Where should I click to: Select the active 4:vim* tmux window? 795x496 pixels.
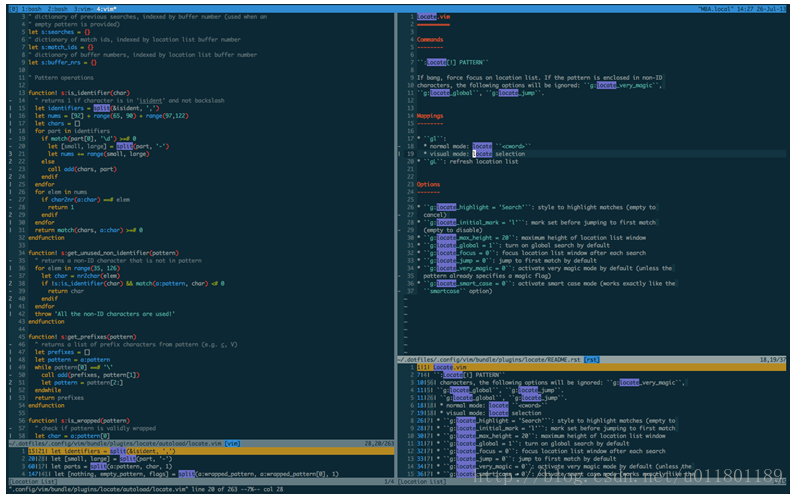(x=106, y=9)
